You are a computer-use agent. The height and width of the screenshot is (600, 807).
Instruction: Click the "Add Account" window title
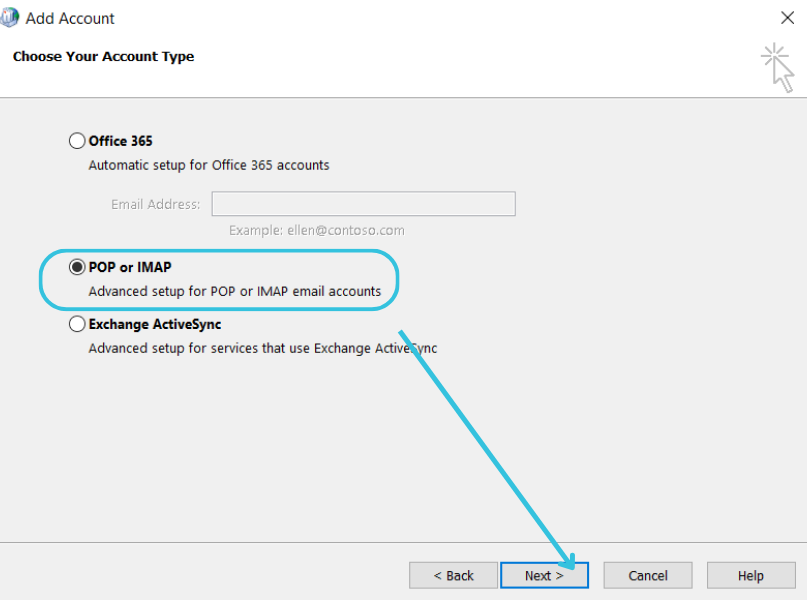point(70,18)
